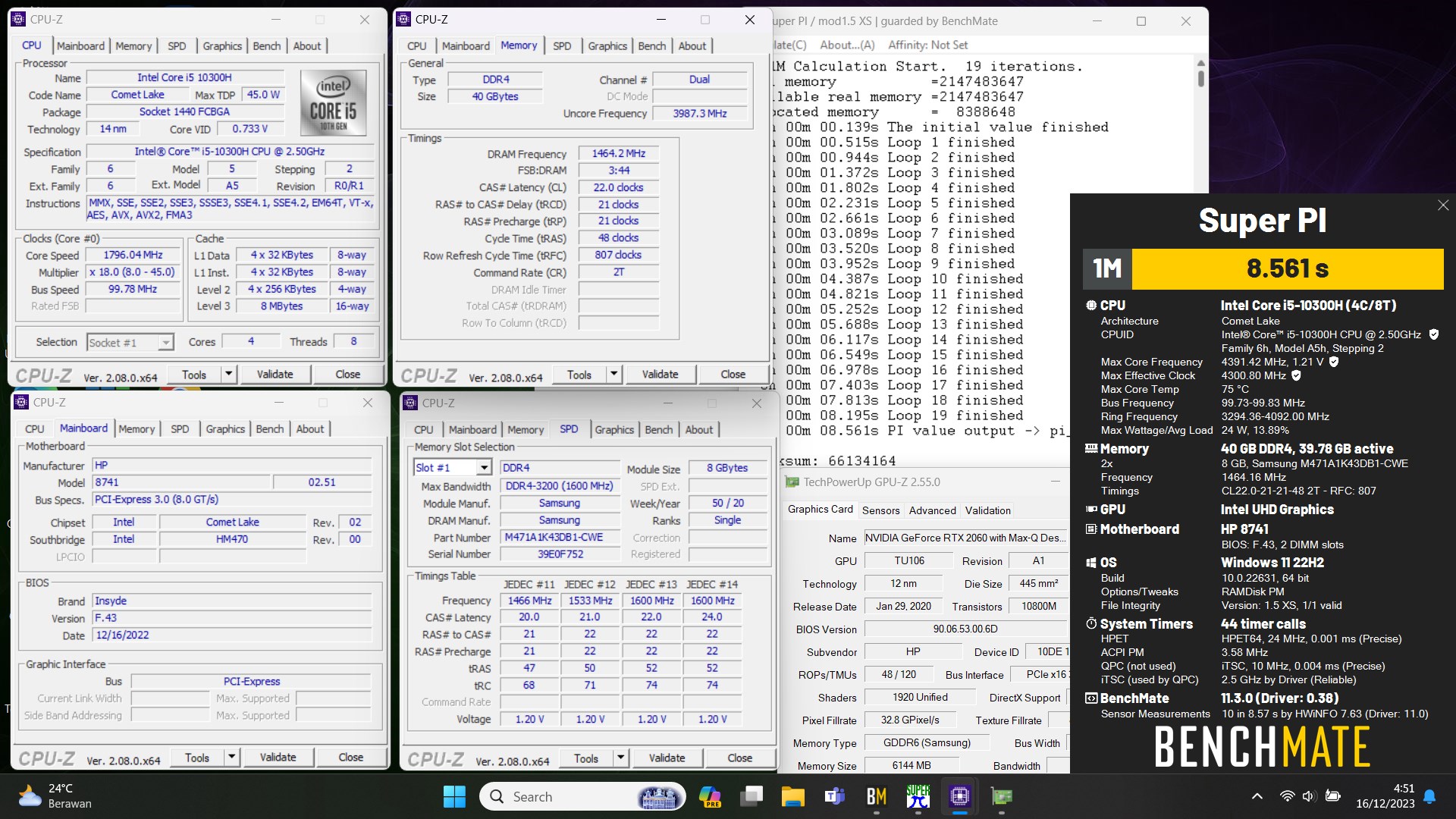Click the GPU-Z title bar app icon
The height and width of the screenshot is (819, 1456).
click(792, 482)
